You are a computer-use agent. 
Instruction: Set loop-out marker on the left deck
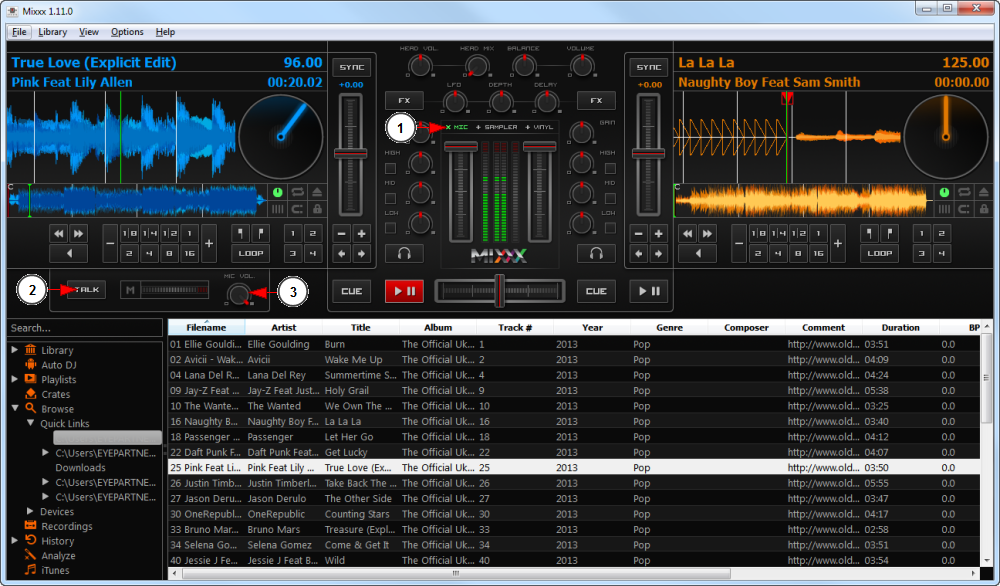260,233
